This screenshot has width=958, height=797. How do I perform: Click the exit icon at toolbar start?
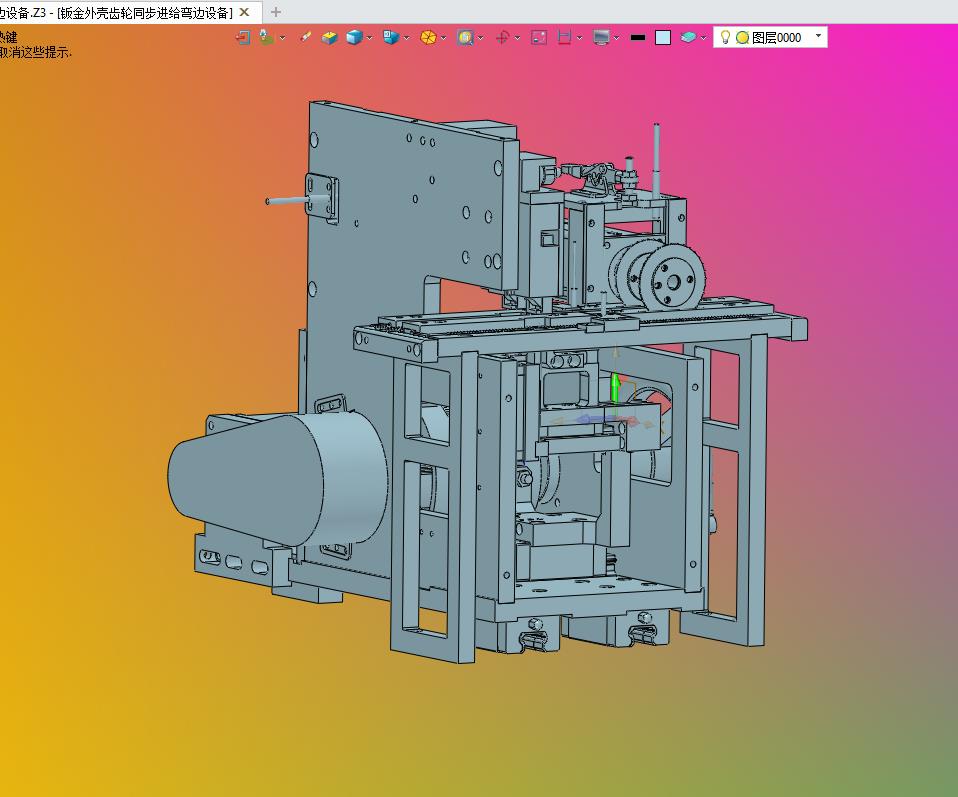(243, 38)
